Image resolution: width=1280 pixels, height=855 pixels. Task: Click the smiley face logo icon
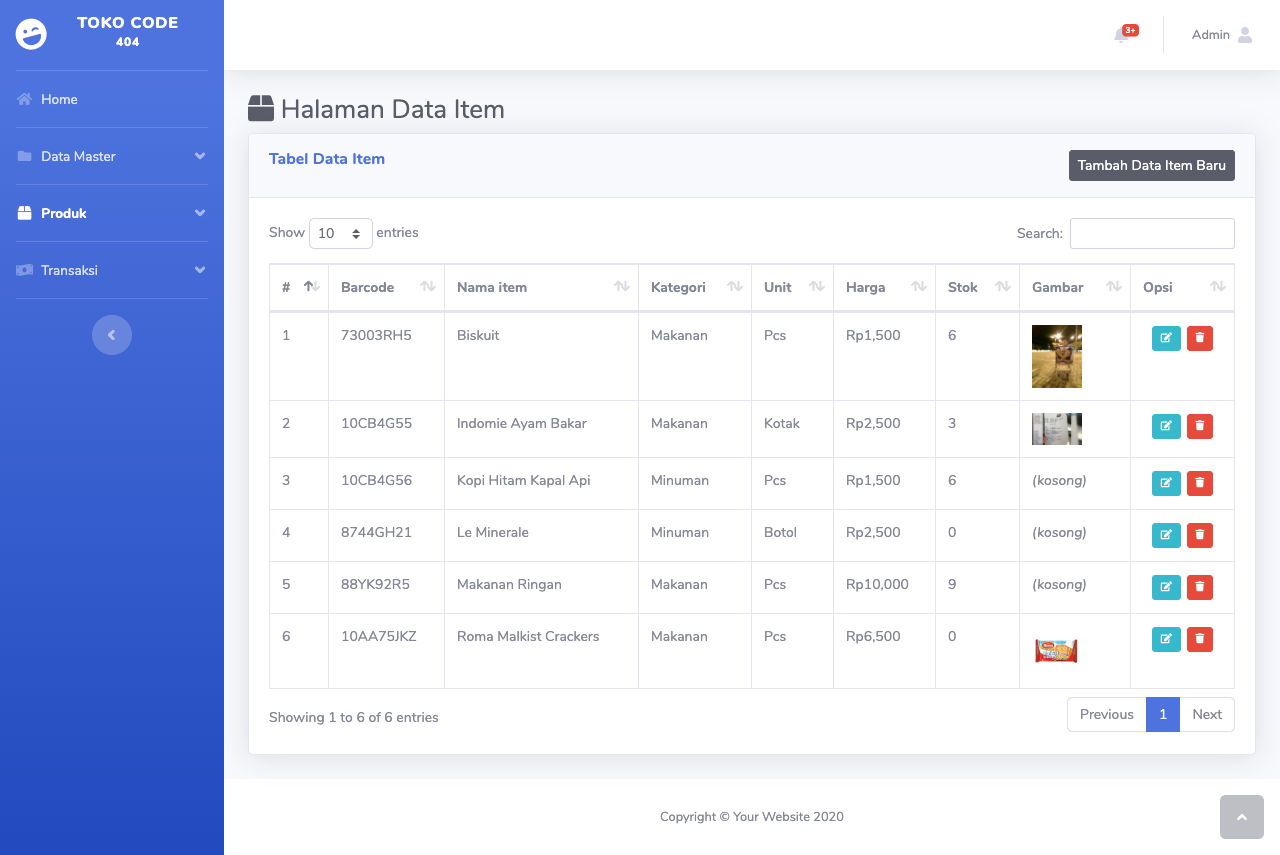[31, 34]
